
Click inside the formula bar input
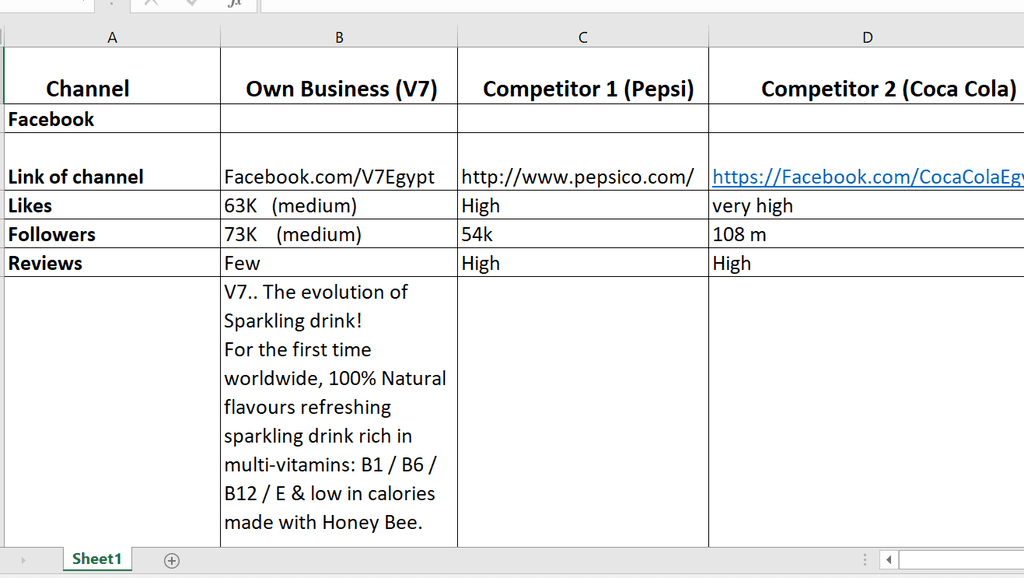point(640,4)
